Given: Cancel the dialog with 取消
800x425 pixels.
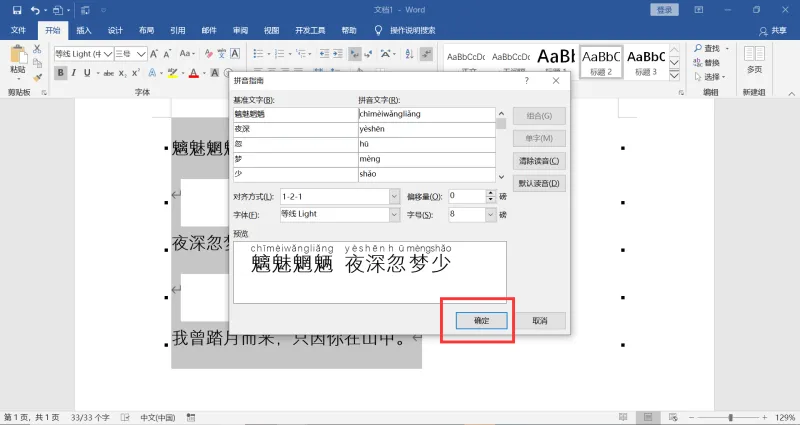Looking at the screenshot, I should 539,321.
